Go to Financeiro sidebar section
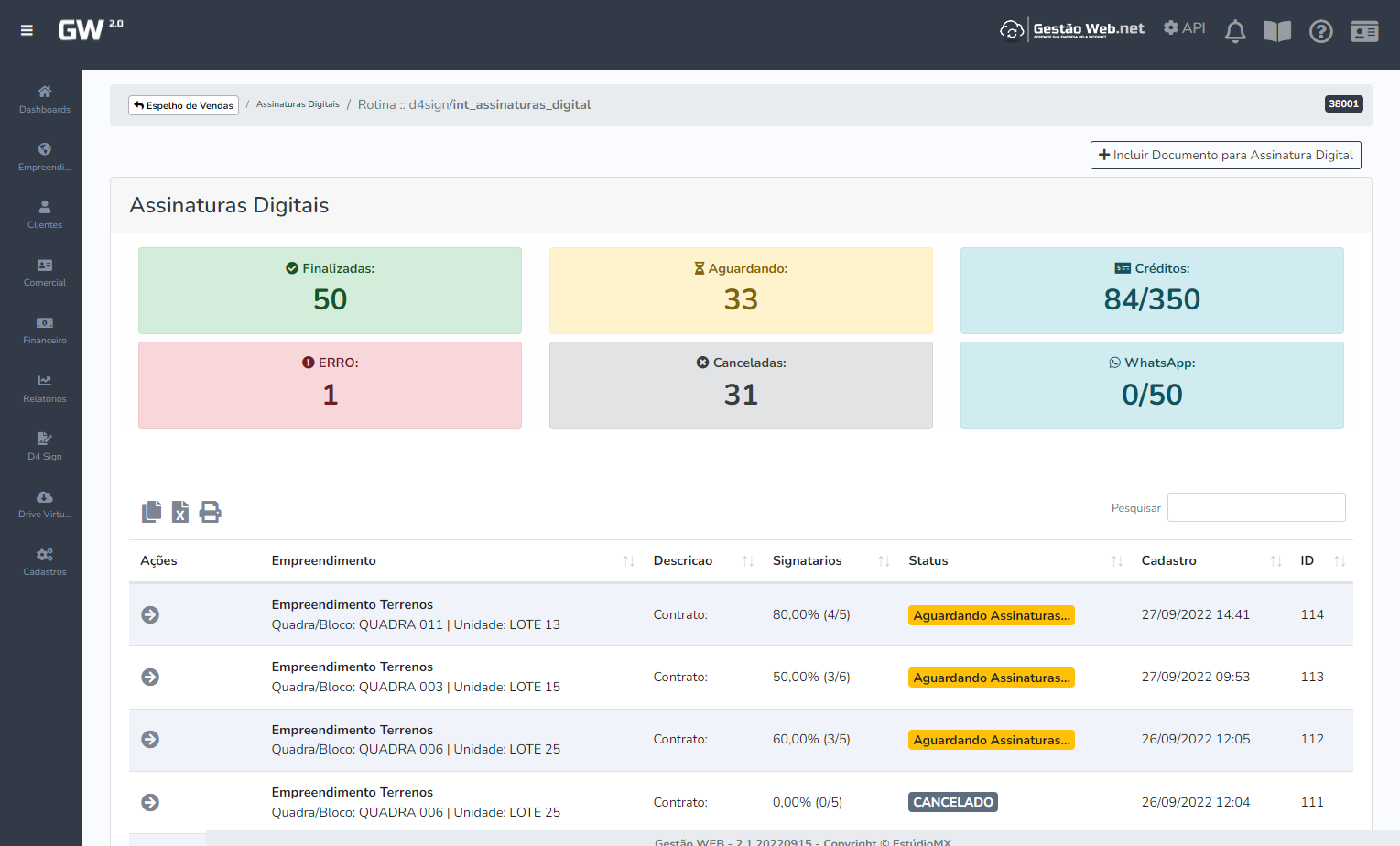The height and width of the screenshot is (846, 1400). coord(44,330)
